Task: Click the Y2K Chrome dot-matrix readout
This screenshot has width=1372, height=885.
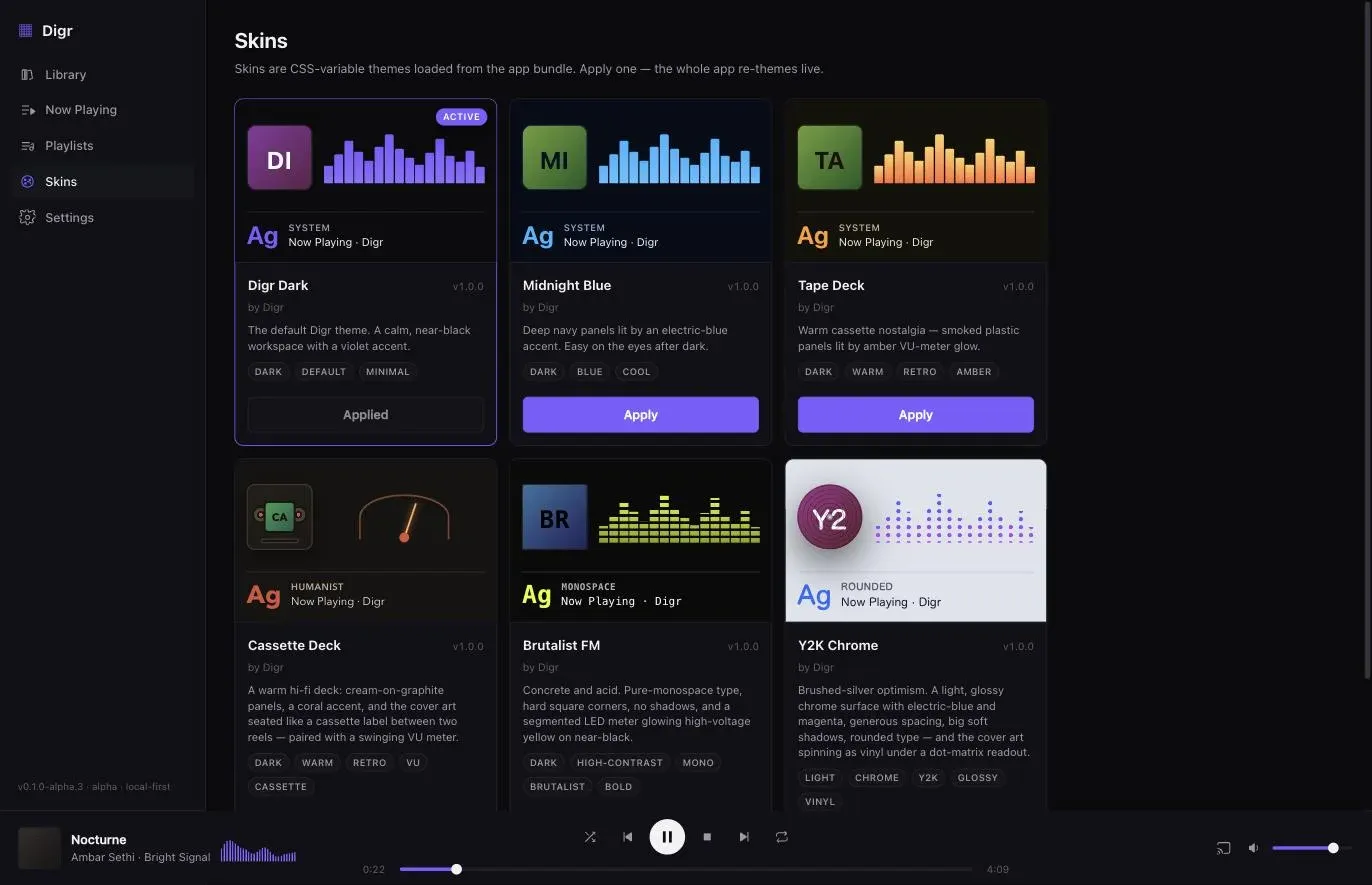Action: point(954,517)
